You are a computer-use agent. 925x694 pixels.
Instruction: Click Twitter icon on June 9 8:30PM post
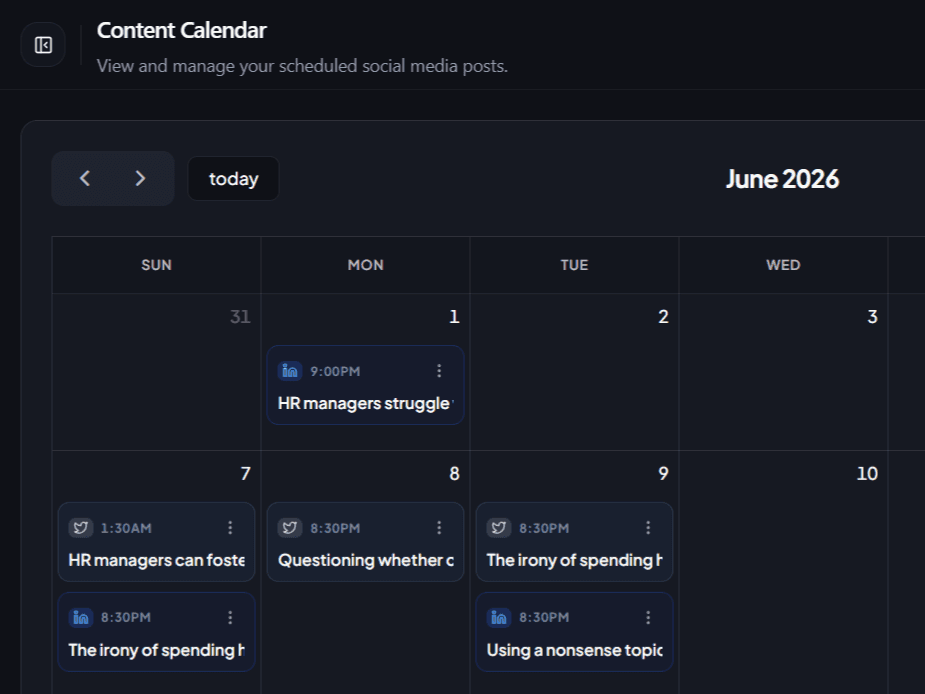[x=498, y=528]
